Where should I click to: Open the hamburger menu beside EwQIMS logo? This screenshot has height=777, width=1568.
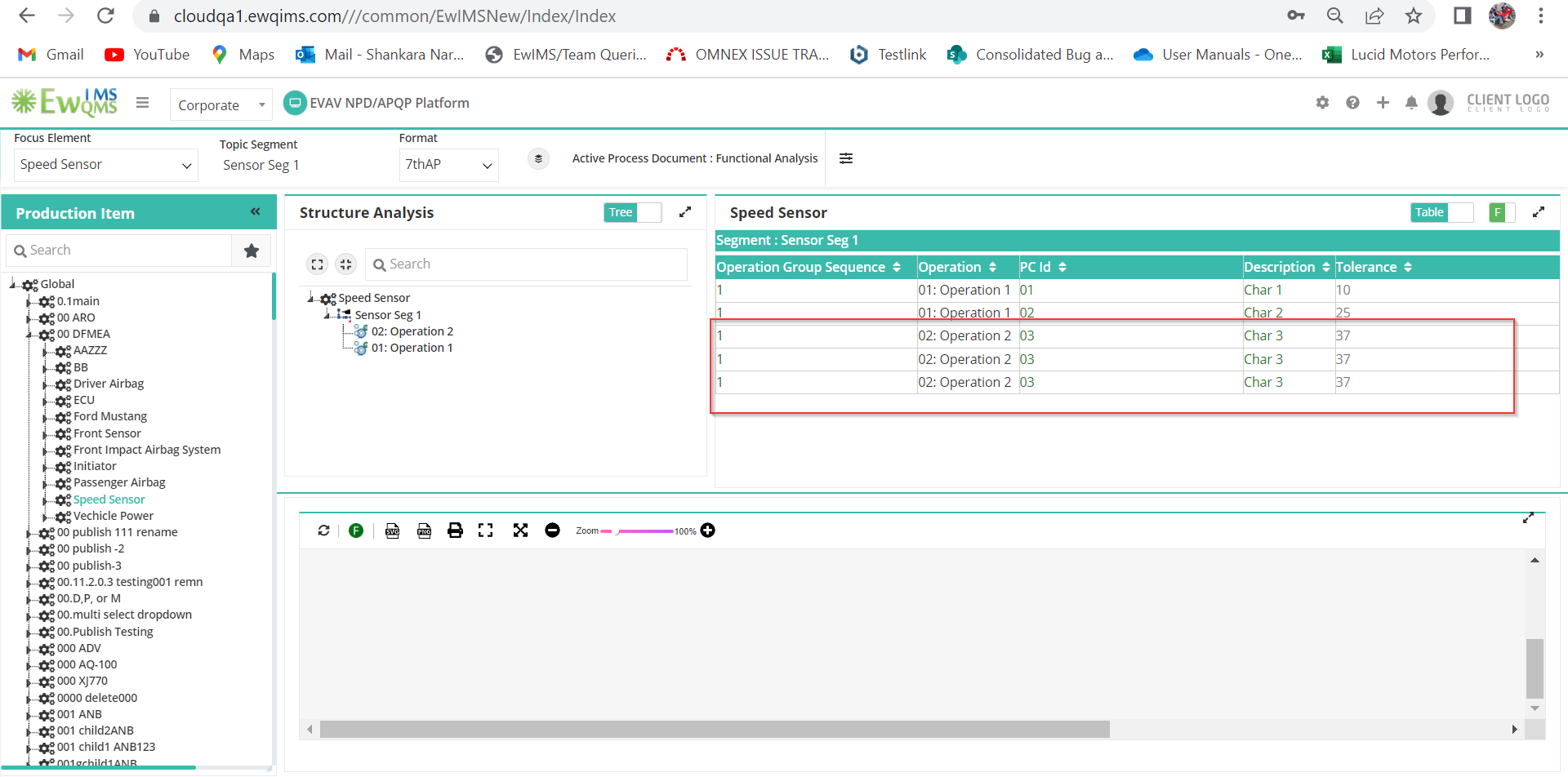pos(143,103)
